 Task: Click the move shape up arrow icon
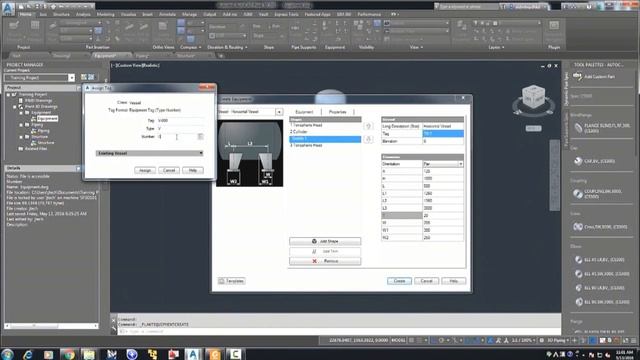[368, 126]
